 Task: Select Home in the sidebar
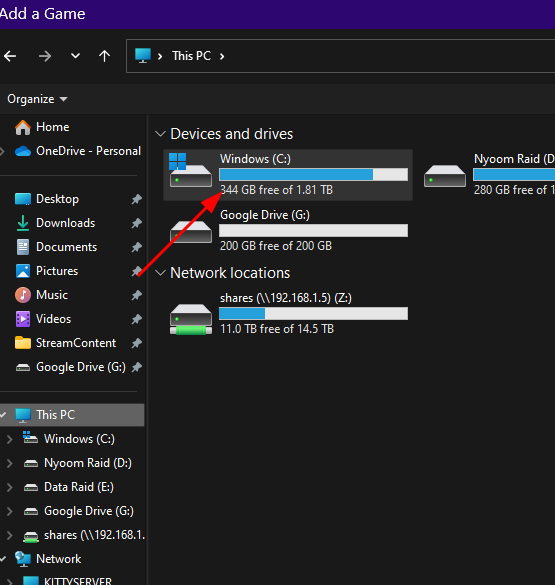pos(53,127)
